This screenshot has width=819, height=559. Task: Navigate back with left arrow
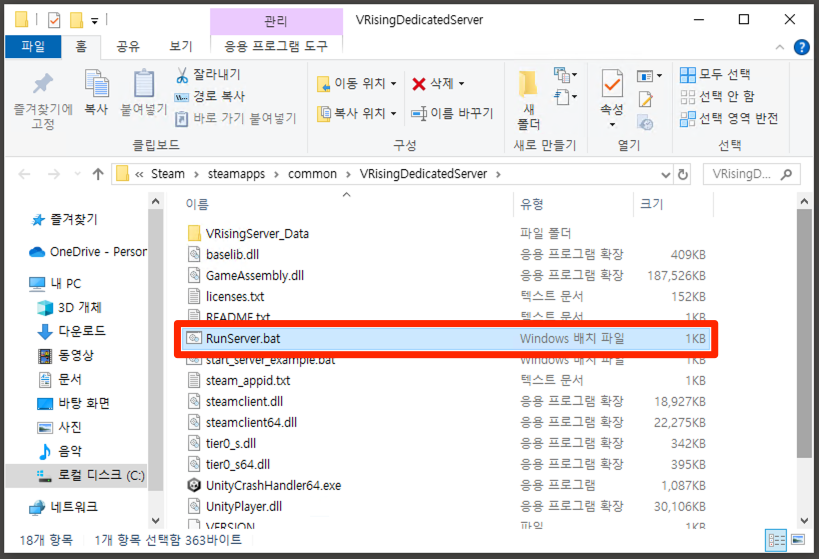[x=24, y=174]
